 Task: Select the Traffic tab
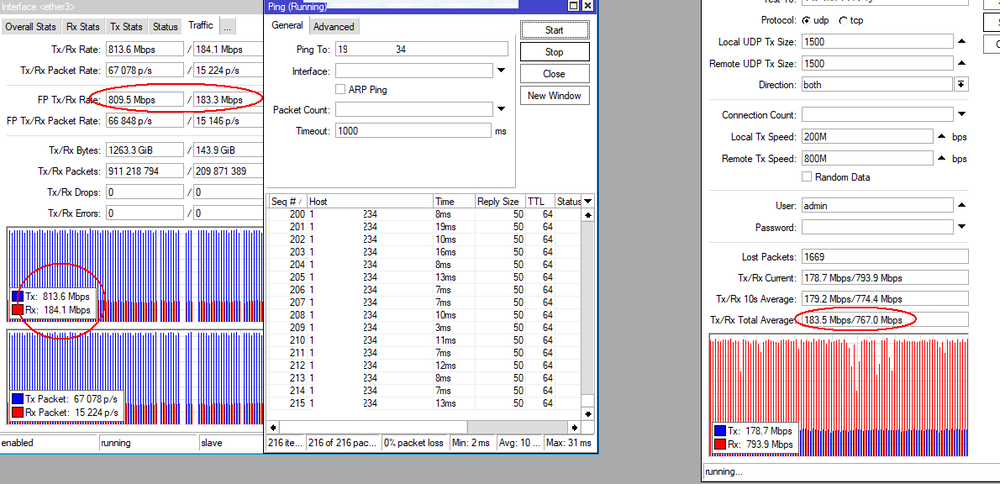pyautogui.click(x=200, y=26)
